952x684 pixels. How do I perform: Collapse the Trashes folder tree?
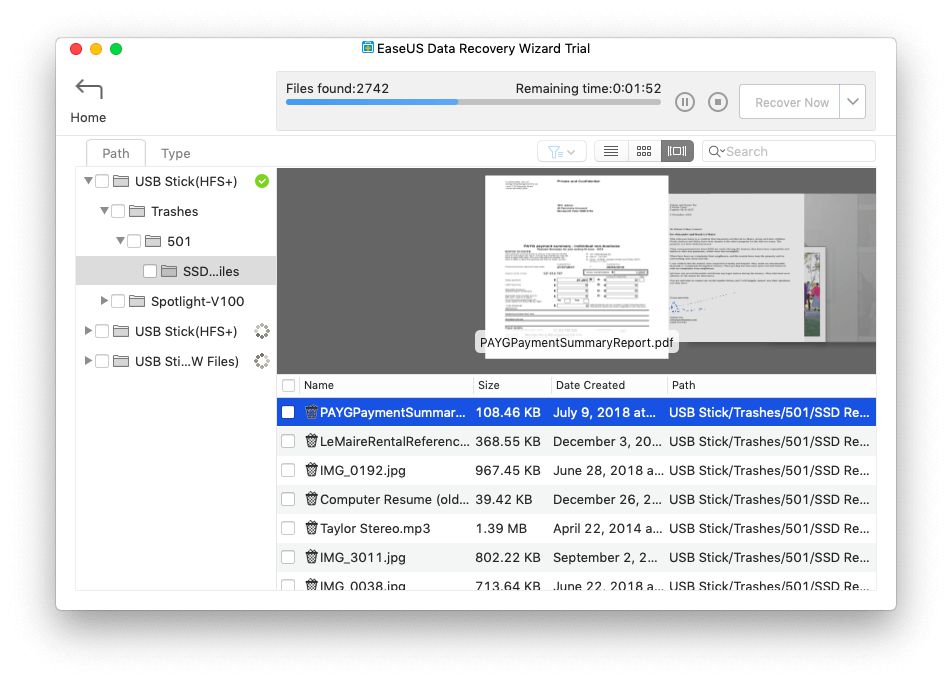(x=104, y=211)
